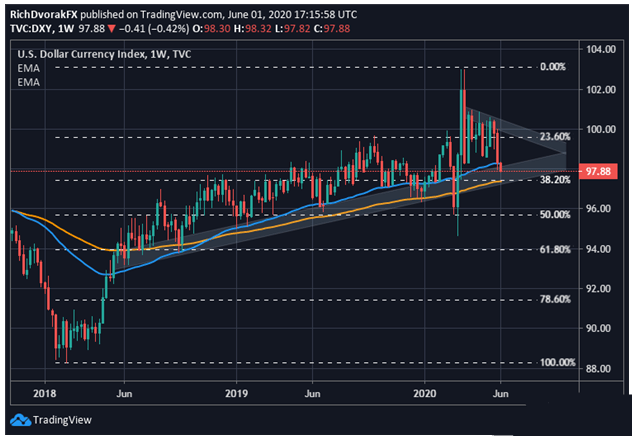Click the TradingView cloud logo icon
The width and height of the screenshot is (632, 436).
[x=20, y=420]
